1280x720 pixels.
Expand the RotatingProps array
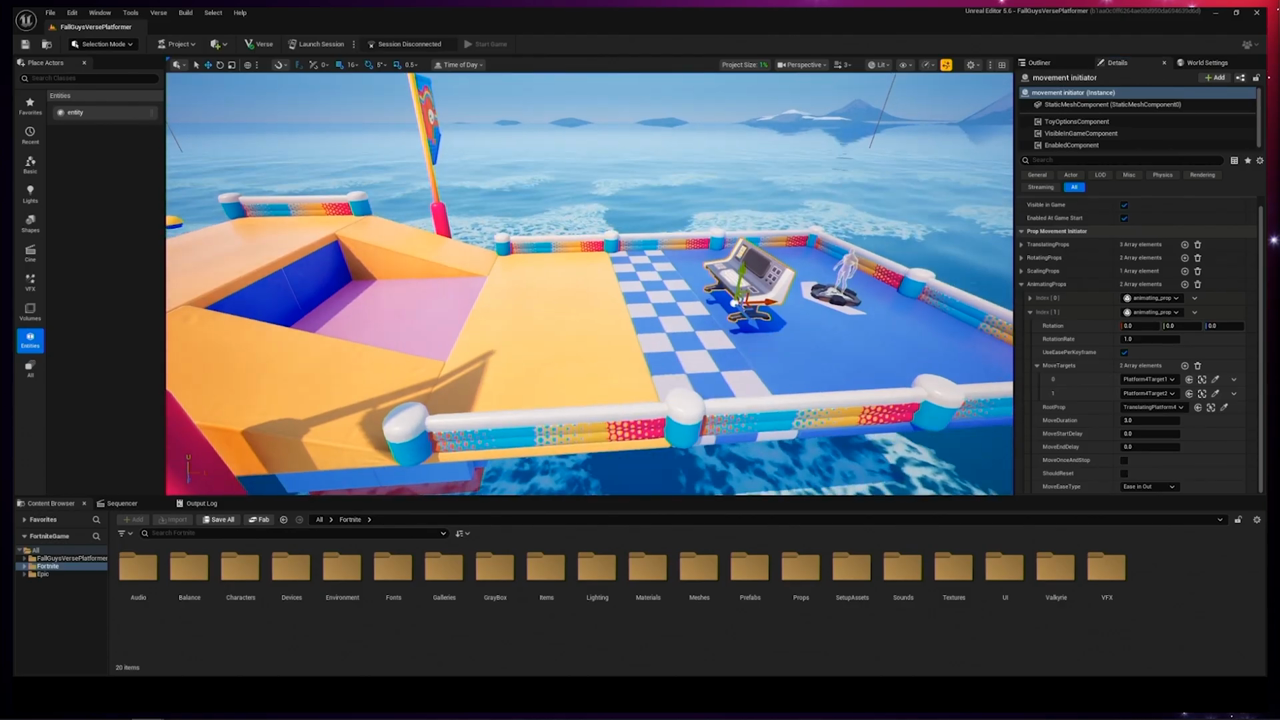pos(1021,258)
